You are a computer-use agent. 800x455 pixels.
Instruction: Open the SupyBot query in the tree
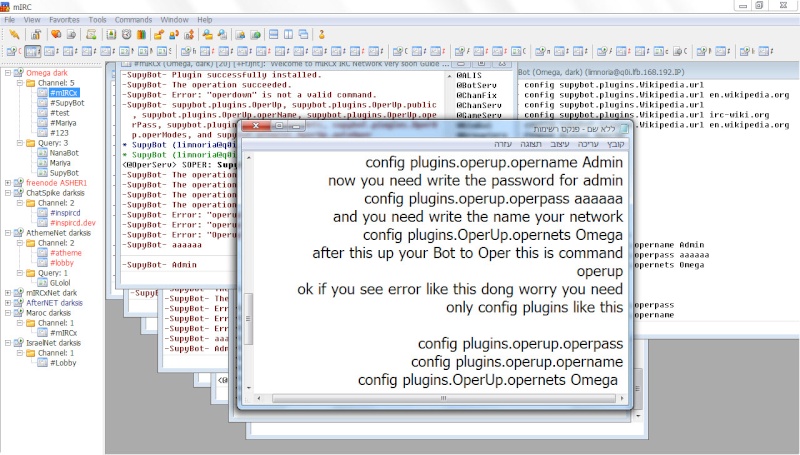click(64, 173)
